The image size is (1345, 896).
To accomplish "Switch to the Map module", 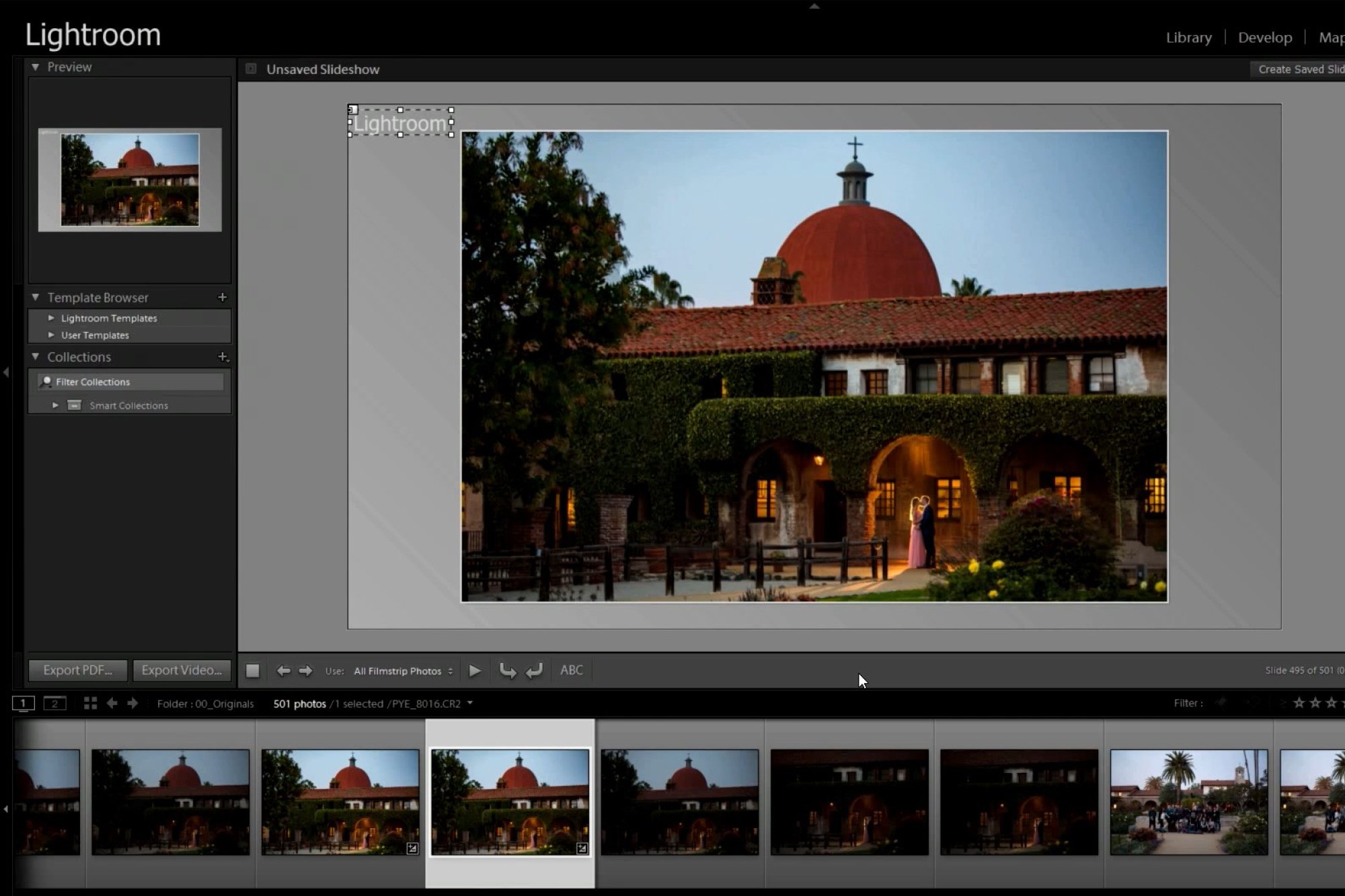I will [1332, 38].
